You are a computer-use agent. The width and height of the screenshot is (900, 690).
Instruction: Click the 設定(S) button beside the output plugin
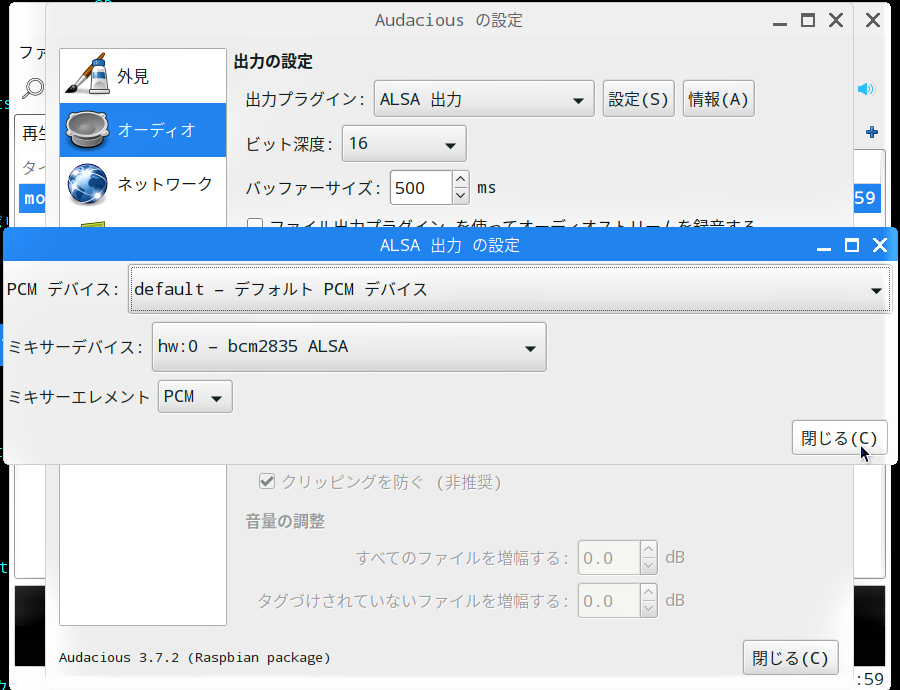(x=638, y=99)
